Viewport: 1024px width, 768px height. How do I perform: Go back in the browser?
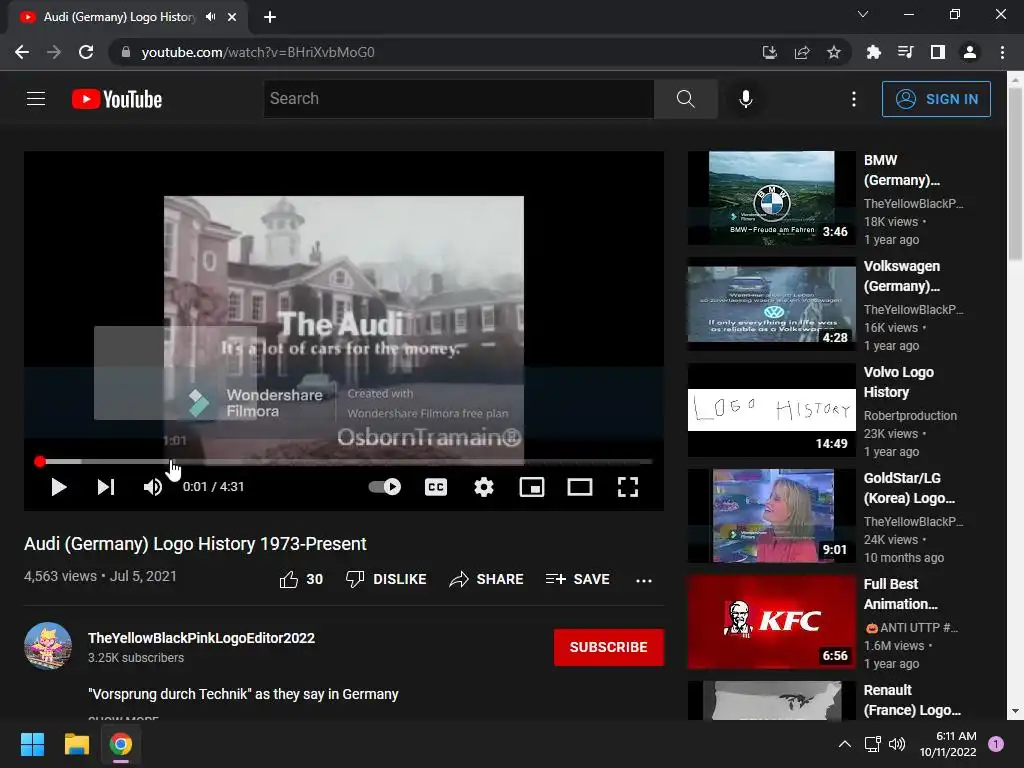coord(22,52)
